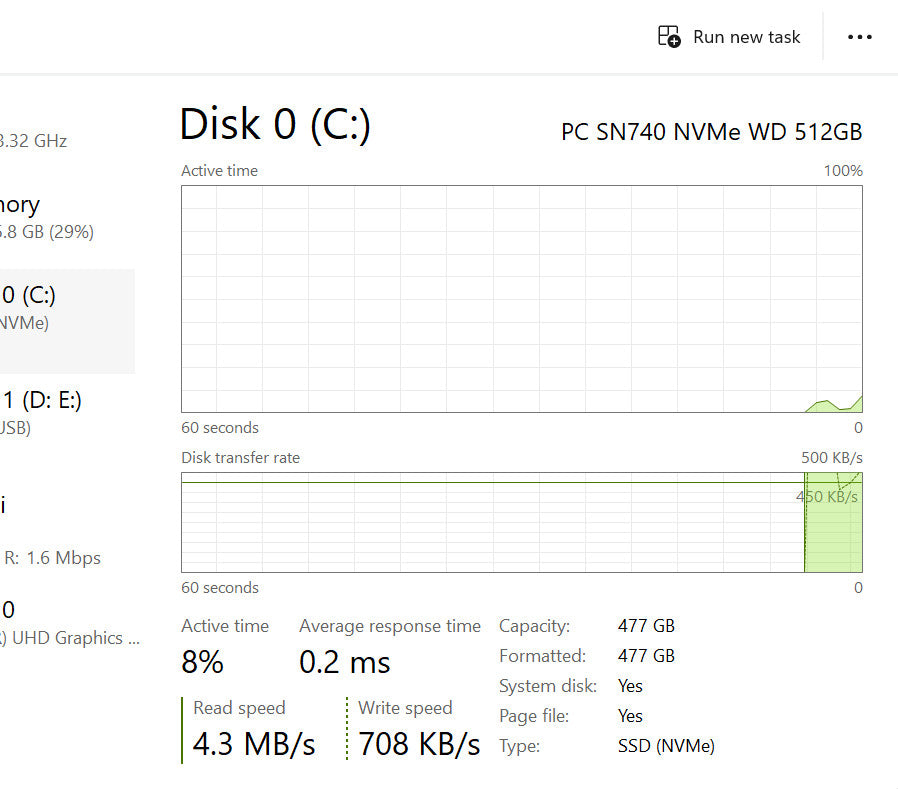Click the 4.3 MB/s read speed value

tap(254, 744)
